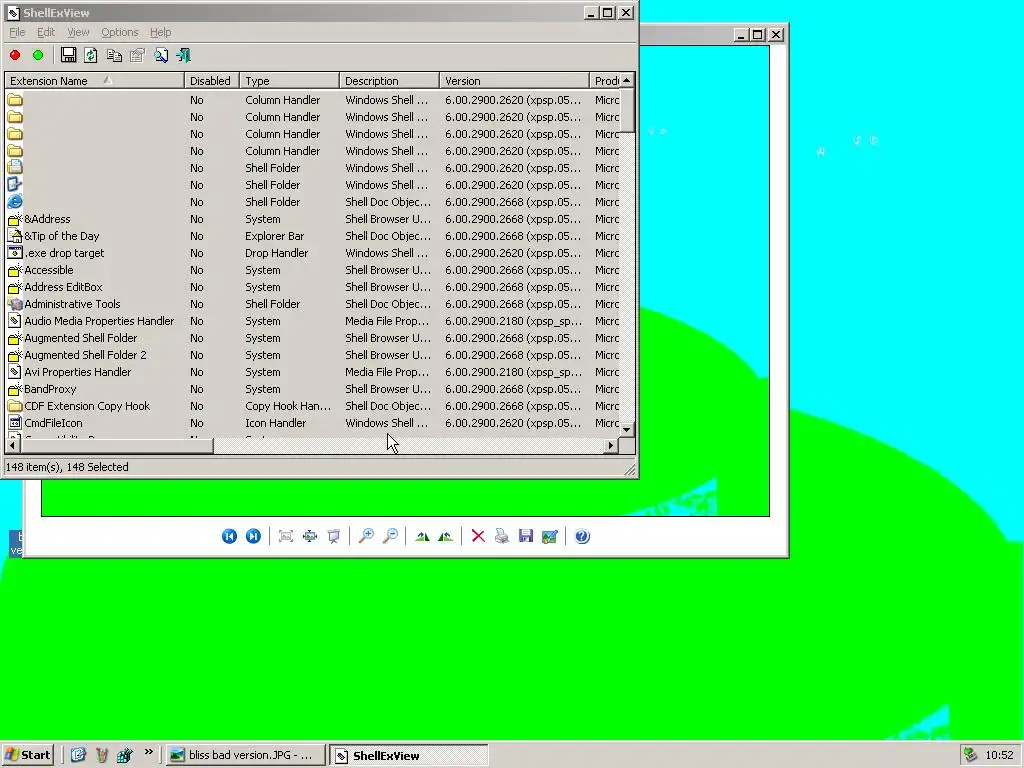This screenshot has height=768, width=1024.
Task: Click the system tray network icon
Action: (971, 756)
